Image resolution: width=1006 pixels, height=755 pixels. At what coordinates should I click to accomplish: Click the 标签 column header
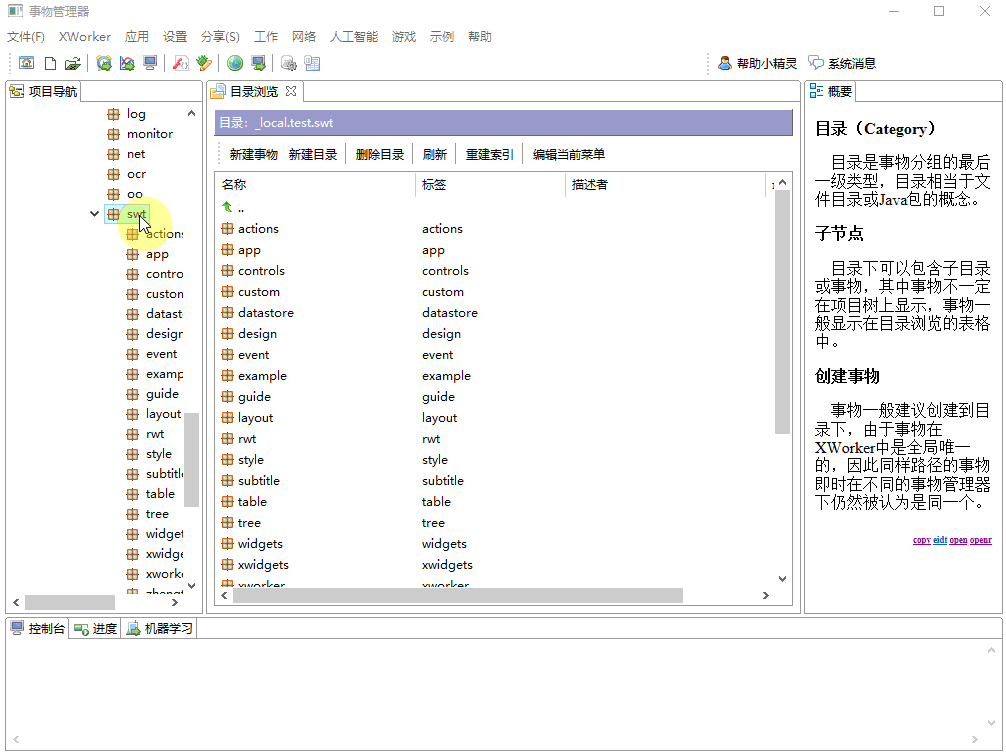tap(490, 185)
